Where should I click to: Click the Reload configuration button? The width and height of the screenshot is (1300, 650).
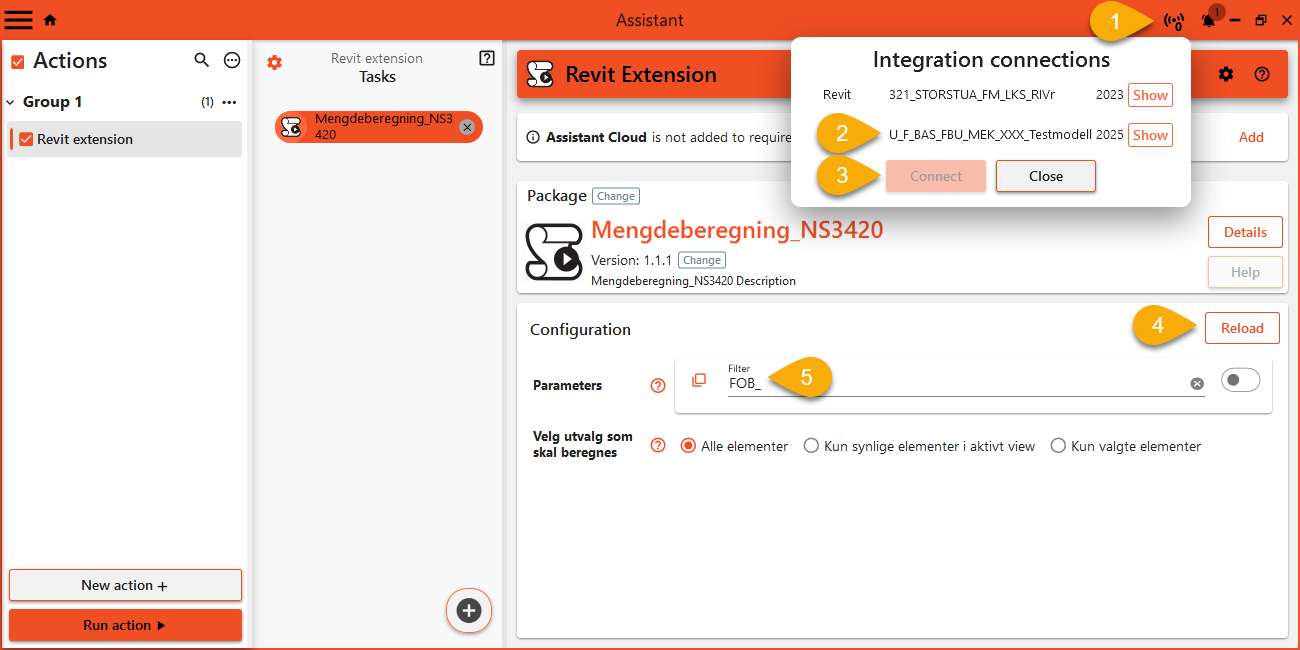(1242, 328)
